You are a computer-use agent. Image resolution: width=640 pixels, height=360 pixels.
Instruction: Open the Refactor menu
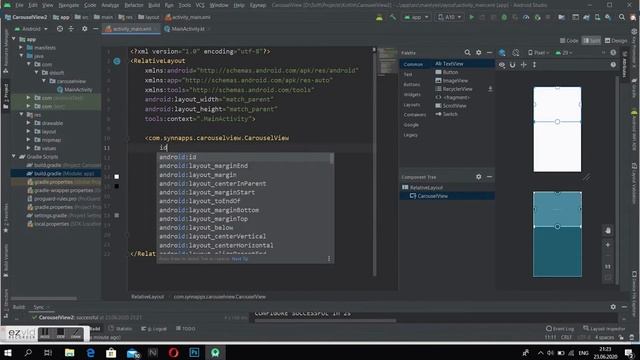pos(134,5)
